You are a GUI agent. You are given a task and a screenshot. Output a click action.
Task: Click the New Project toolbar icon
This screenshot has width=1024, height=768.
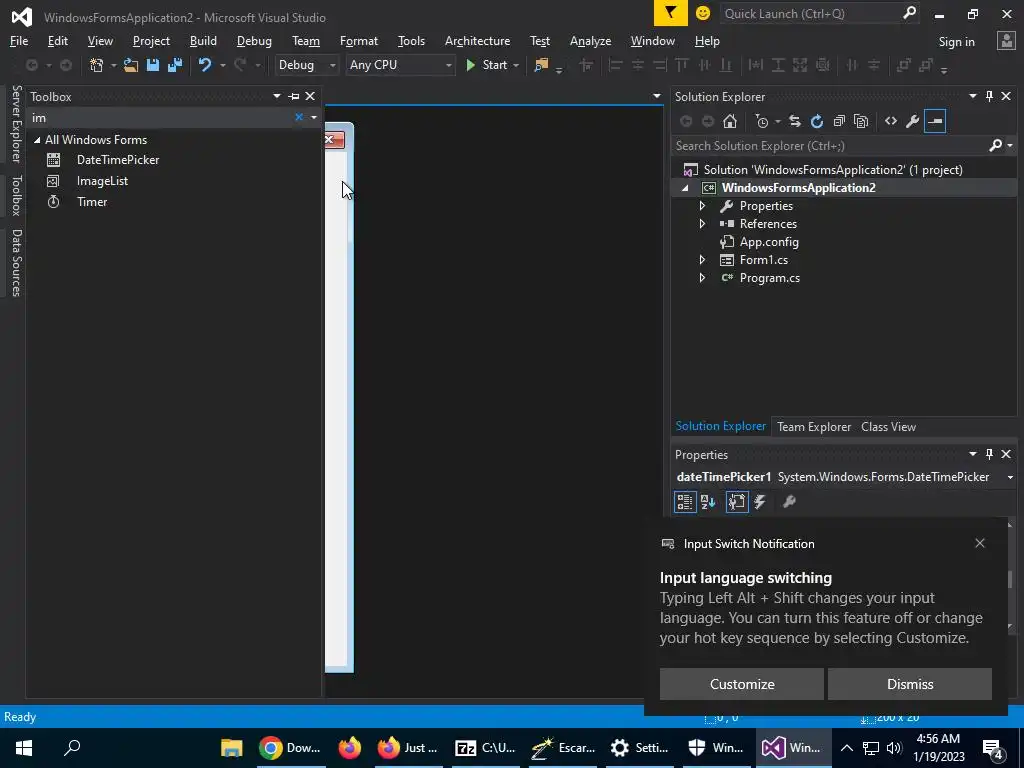(97, 65)
